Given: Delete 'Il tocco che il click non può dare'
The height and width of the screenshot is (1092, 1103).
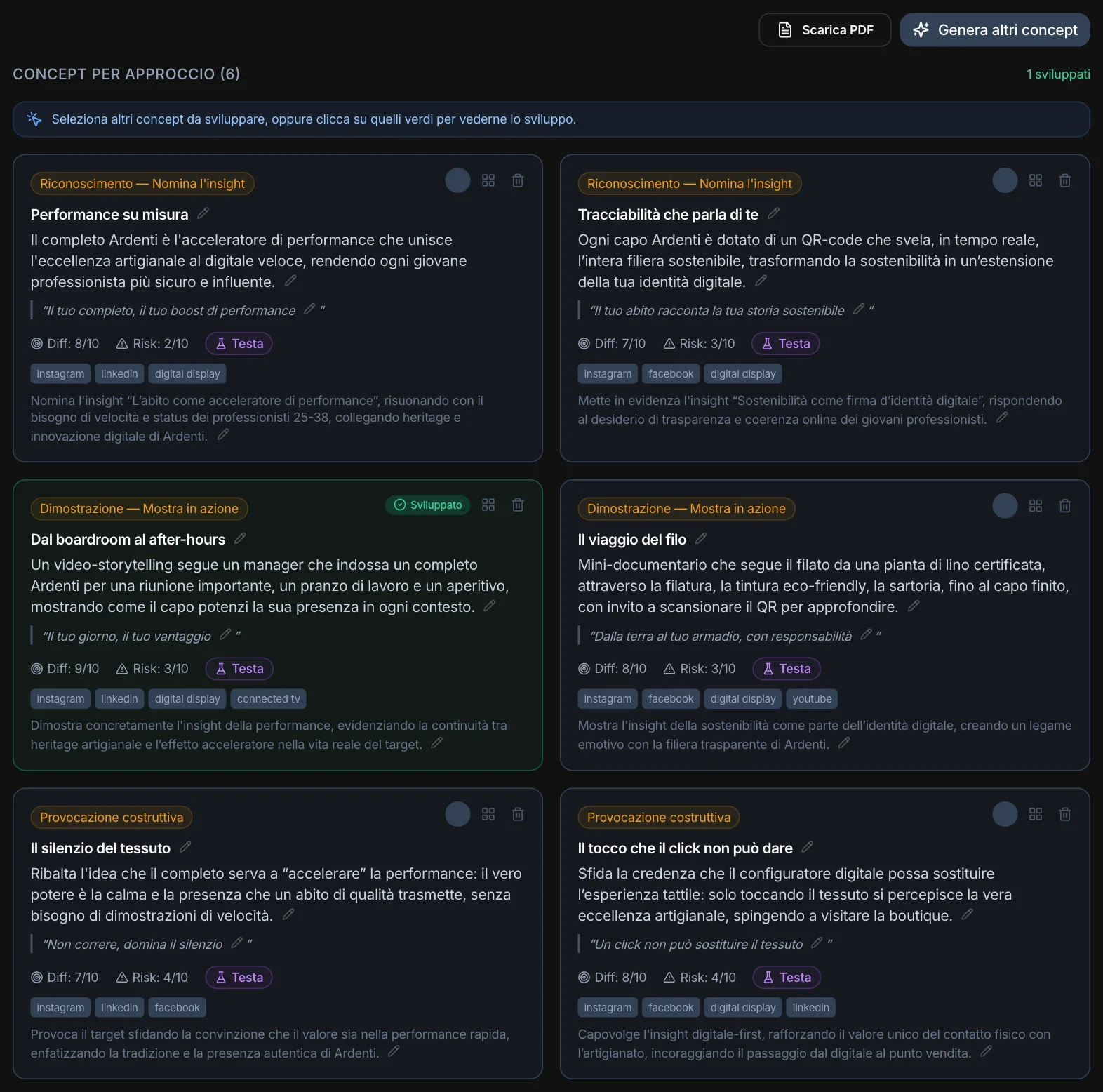Looking at the screenshot, I should [x=1065, y=814].
